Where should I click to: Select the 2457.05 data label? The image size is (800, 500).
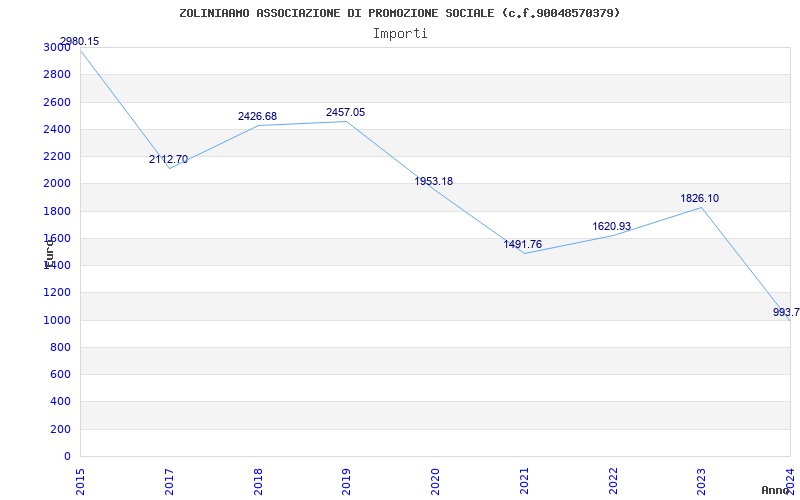point(345,112)
